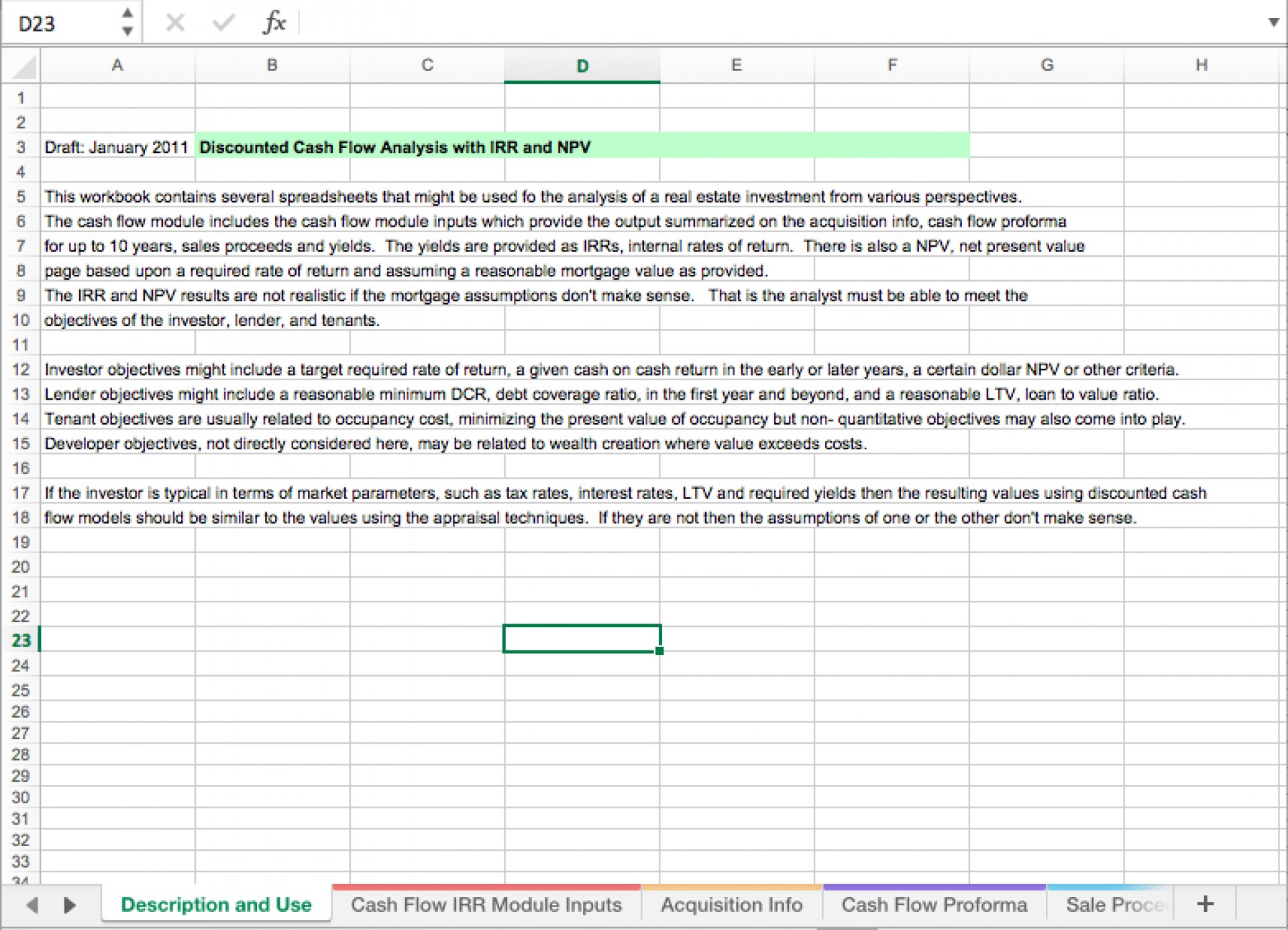Click row 6 text 'The cash flow module includes'
Image resolution: width=1288 pixels, height=930 pixels.
[x=555, y=221]
